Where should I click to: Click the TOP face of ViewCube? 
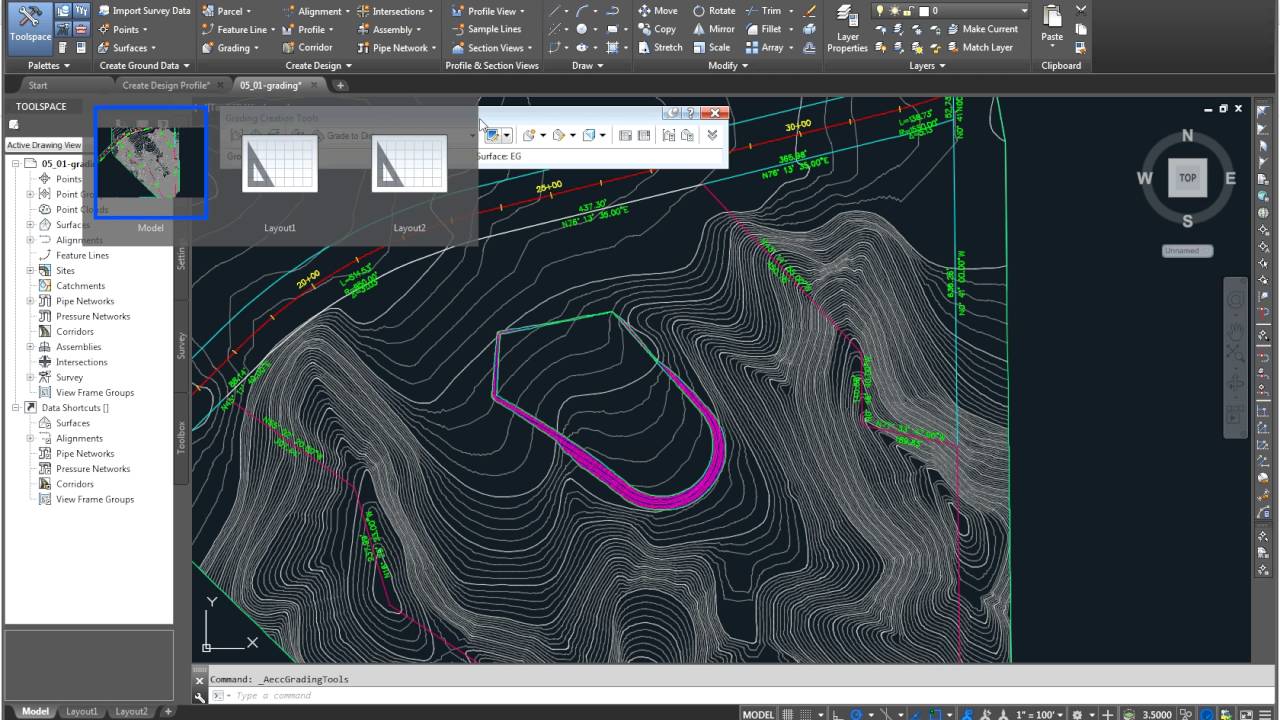1187,178
